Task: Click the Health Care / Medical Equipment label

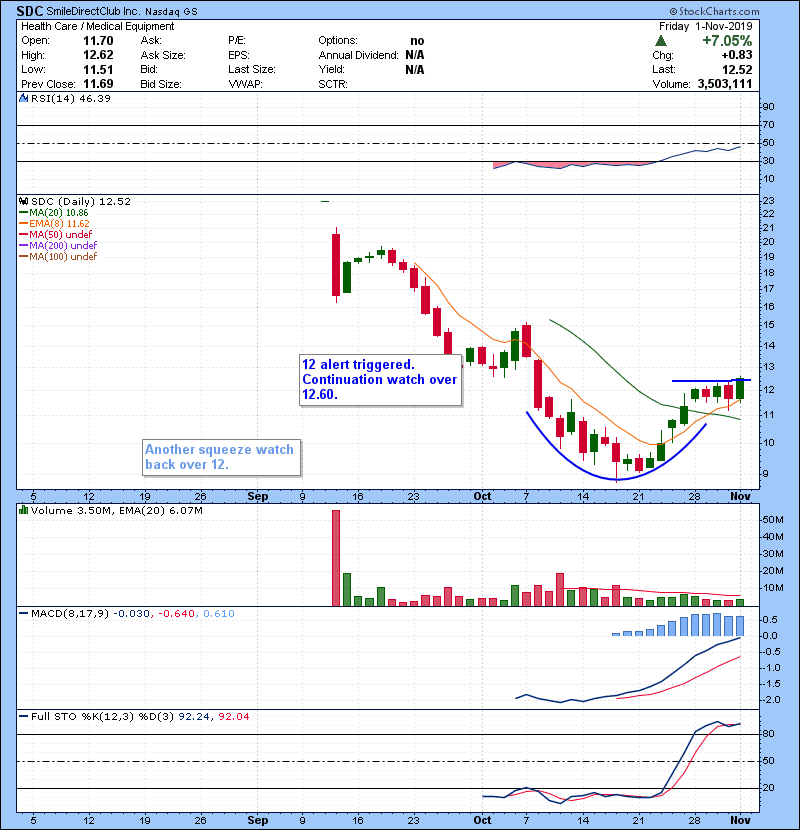Action: pyautogui.click(x=97, y=26)
